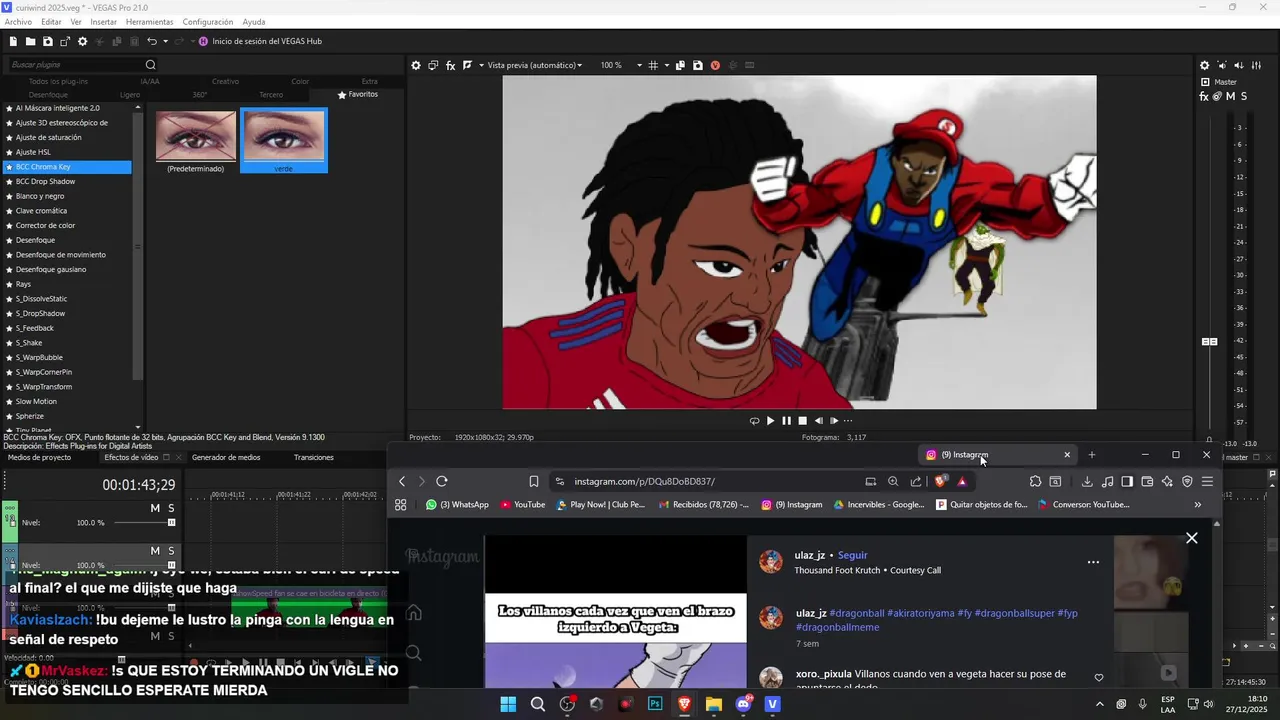This screenshot has width=1280, height=720.
Task: Click the plugin search magnifier icon
Action: [151, 65]
